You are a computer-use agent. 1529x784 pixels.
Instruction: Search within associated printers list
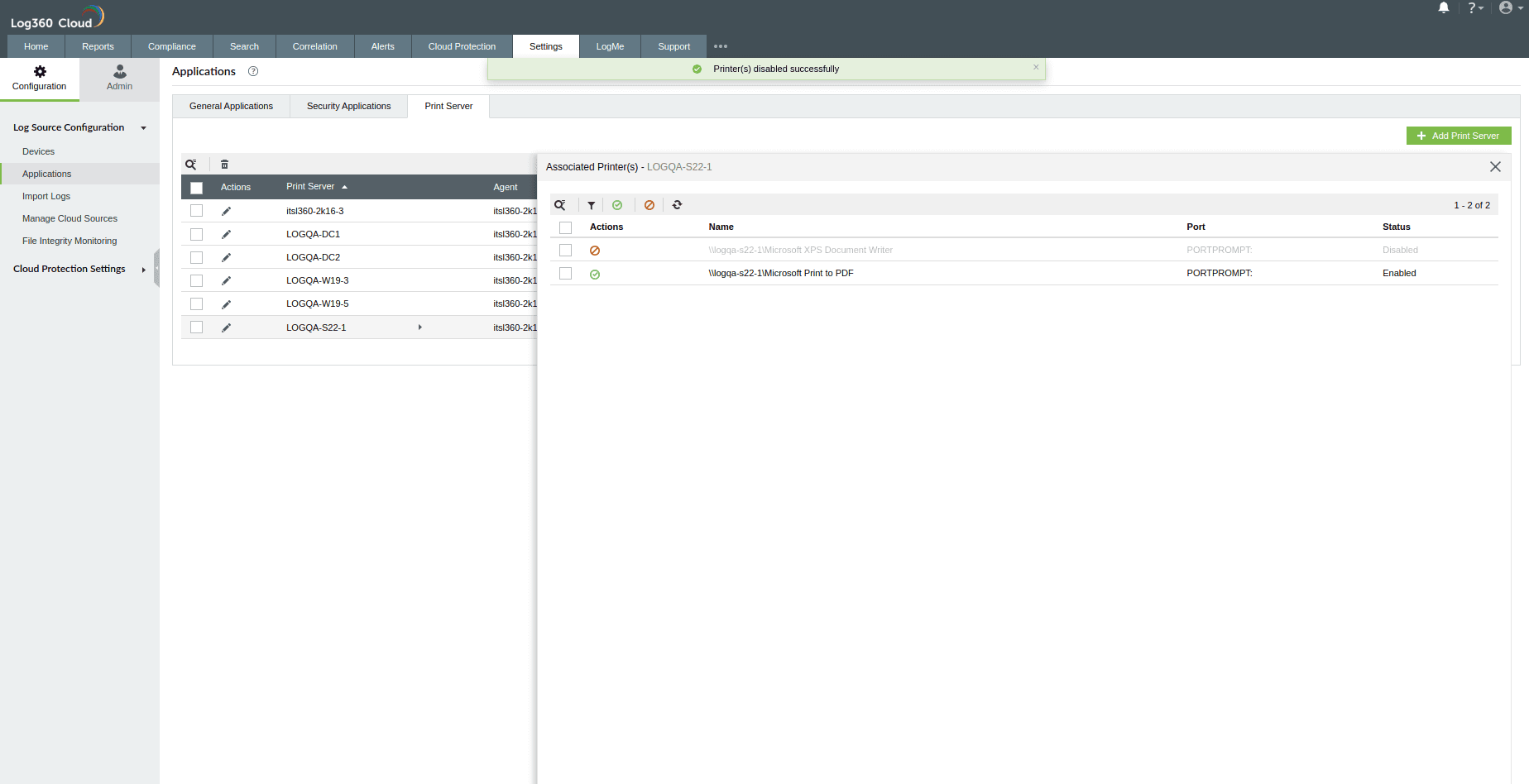click(560, 205)
